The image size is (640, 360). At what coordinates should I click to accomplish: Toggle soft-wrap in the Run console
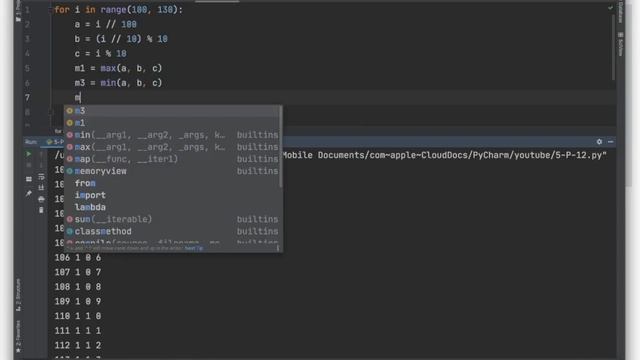41,177
